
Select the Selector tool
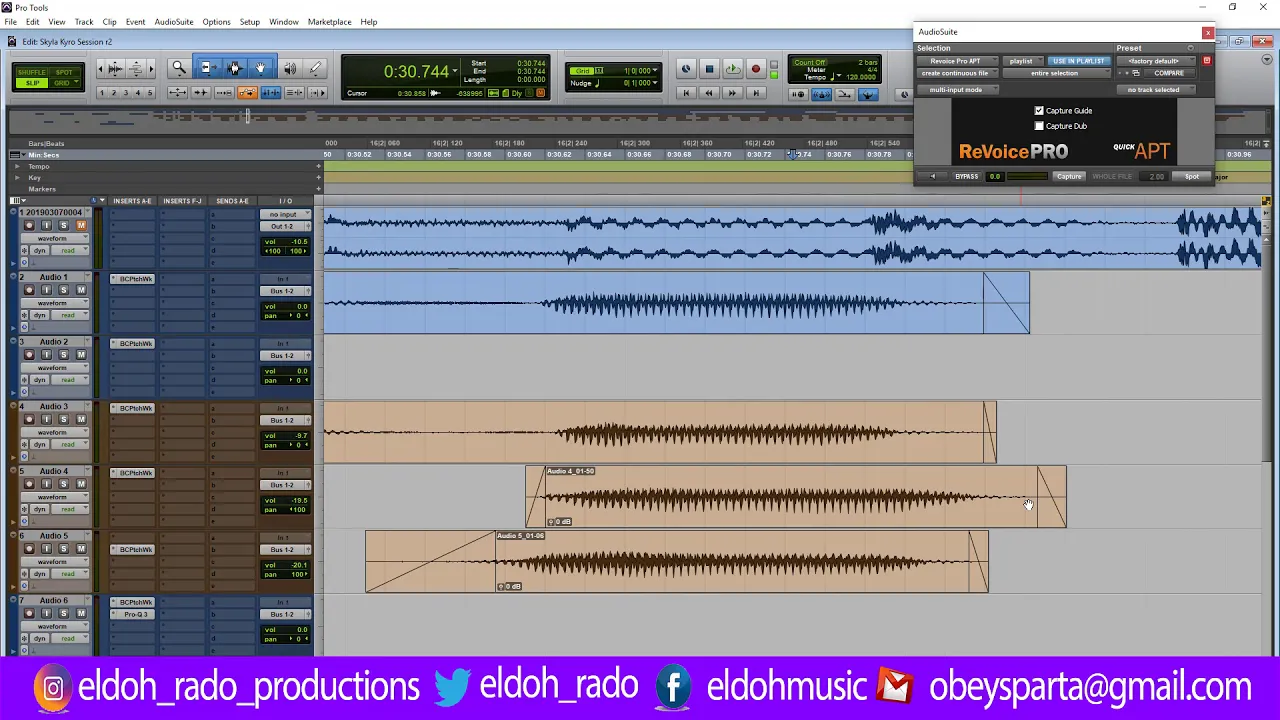pos(234,69)
